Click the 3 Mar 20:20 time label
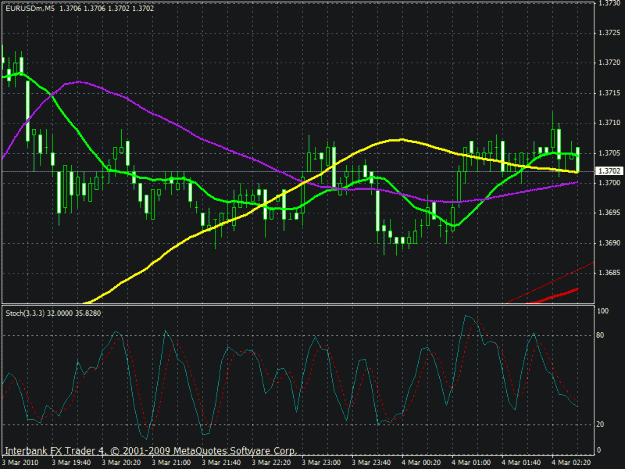Image resolution: width=625 pixels, height=469 pixels. [x=121, y=463]
